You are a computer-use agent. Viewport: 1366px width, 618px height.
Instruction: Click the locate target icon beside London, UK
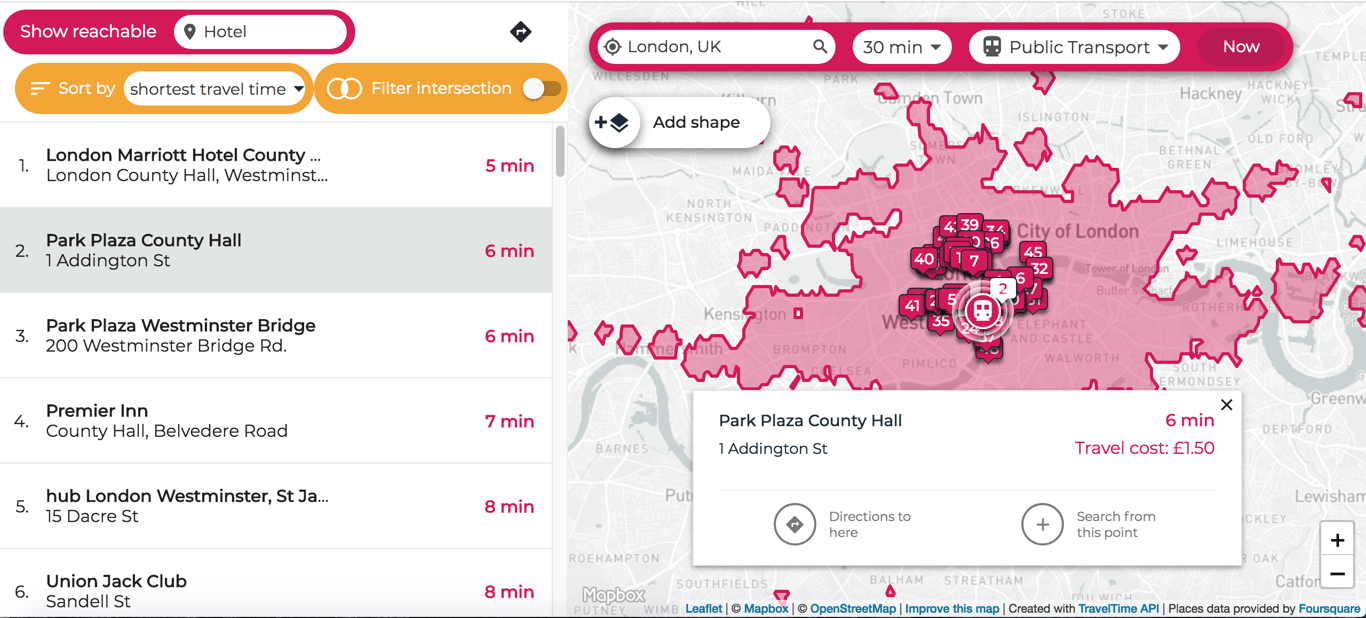pyautogui.click(x=613, y=47)
